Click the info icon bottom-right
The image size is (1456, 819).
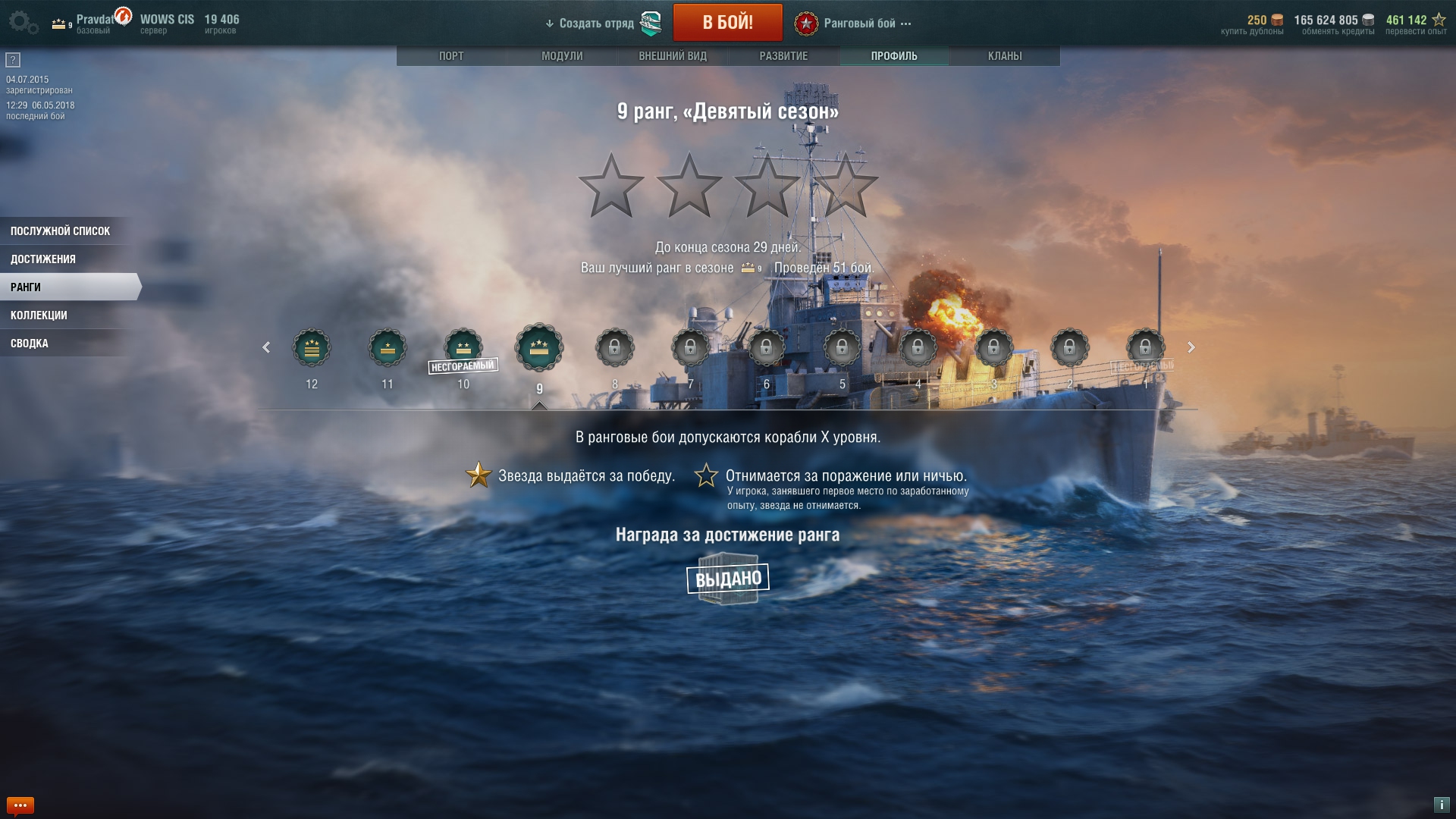pos(1442,805)
